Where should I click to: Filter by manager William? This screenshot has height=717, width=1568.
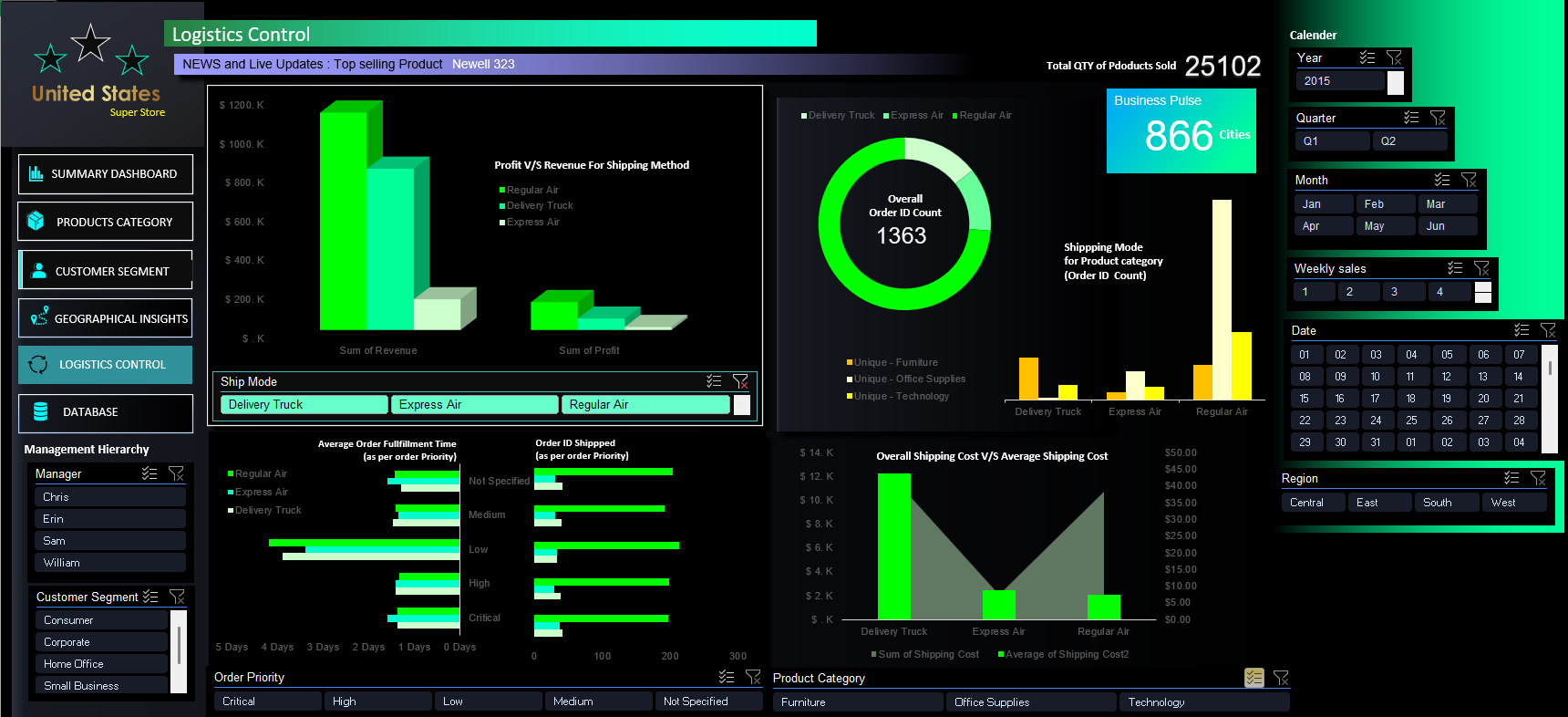coord(110,563)
